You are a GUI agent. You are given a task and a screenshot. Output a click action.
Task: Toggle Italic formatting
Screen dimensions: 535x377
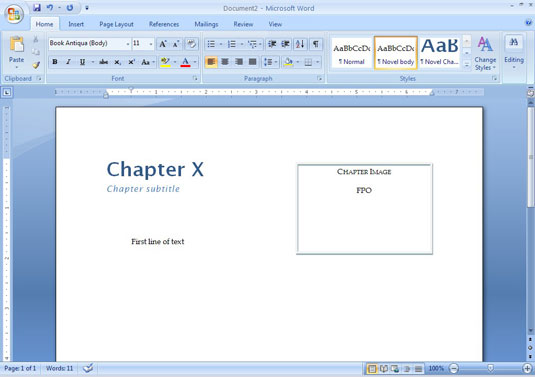(x=68, y=62)
